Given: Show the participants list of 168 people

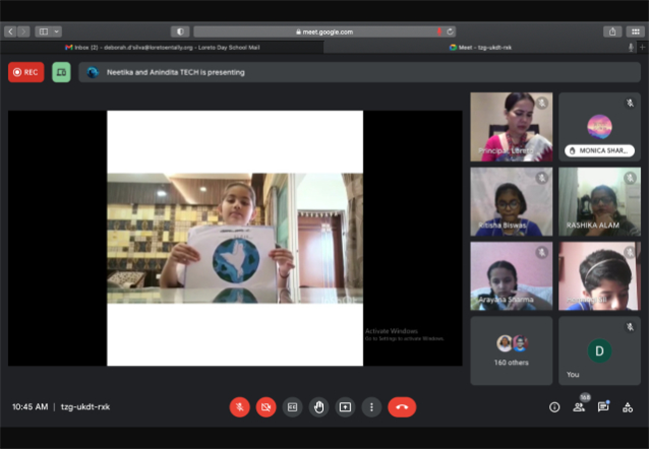Looking at the screenshot, I should (x=579, y=407).
